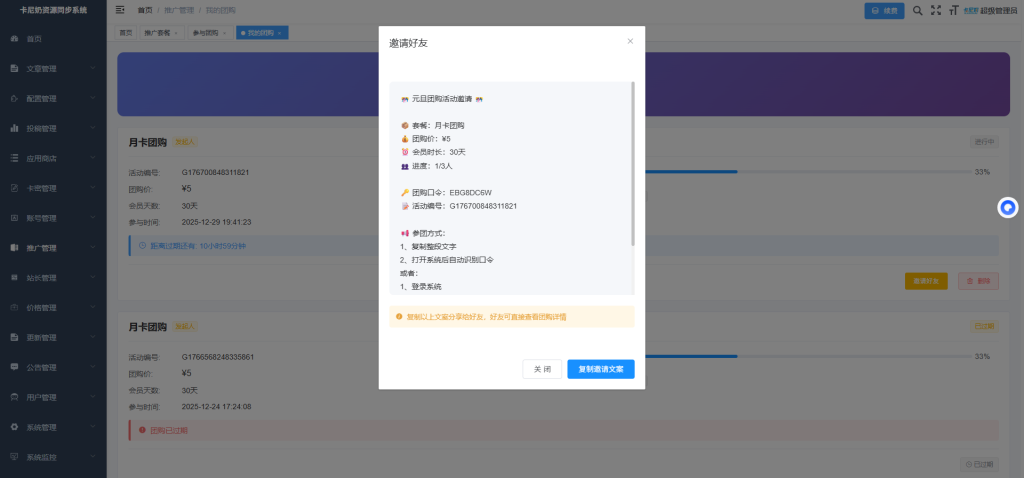Expand the 卡密管理 menu chevron
Viewport: 1024px width, 478px height.
(93, 188)
